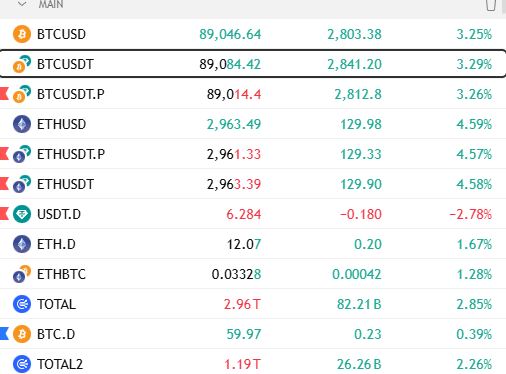
Task: Select the ETHBTC symbol name
Action: (61, 274)
